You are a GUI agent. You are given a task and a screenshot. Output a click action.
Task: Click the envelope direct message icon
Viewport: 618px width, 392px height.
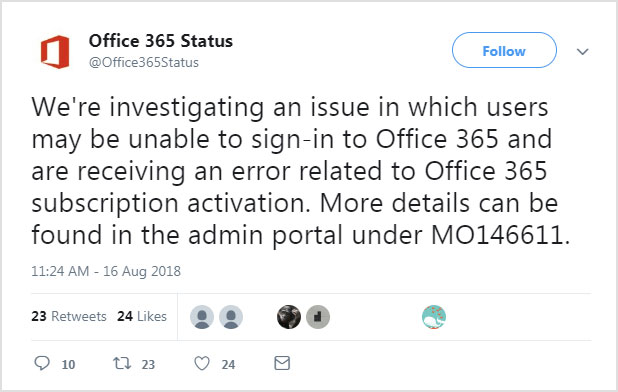tap(282, 363)
